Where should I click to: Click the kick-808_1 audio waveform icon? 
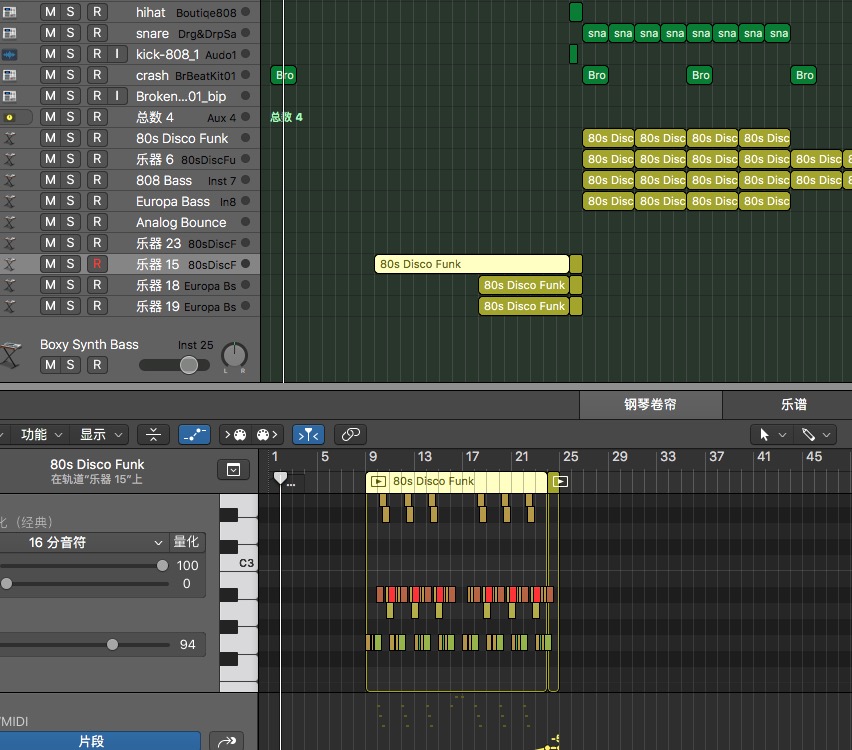[x=9, y=54]
